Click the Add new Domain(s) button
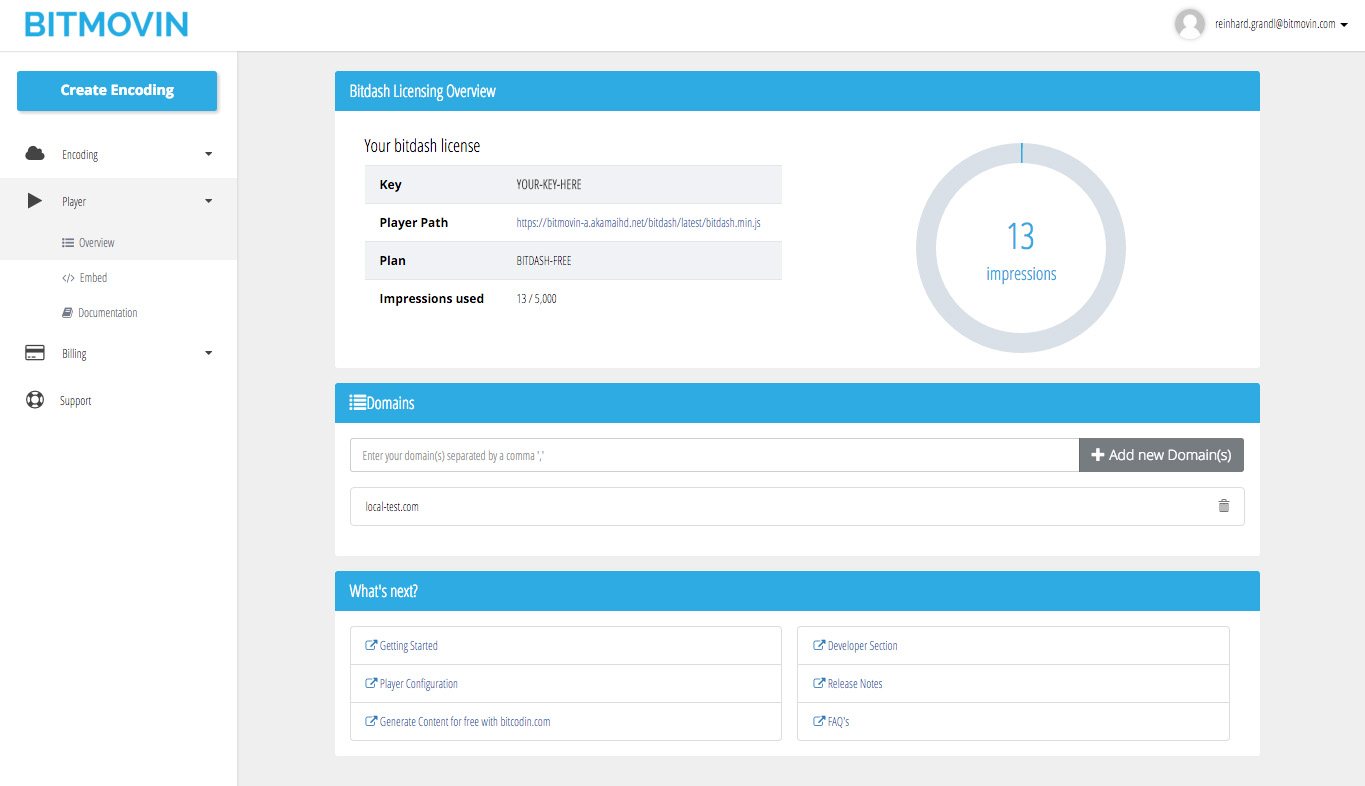This screenshot has width=1365, height=786. [x=1161, y=455]
